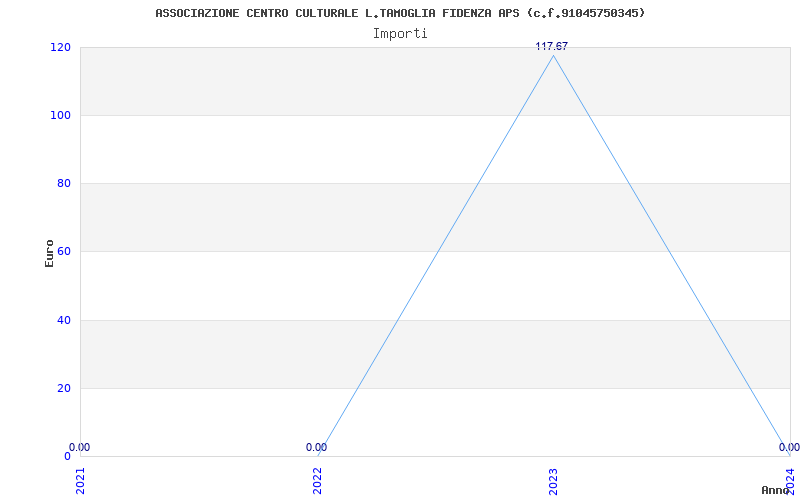This screenshot has width=800, height=500.
Task: Click the Importi subtitle
Action: [x=400, y=34]
